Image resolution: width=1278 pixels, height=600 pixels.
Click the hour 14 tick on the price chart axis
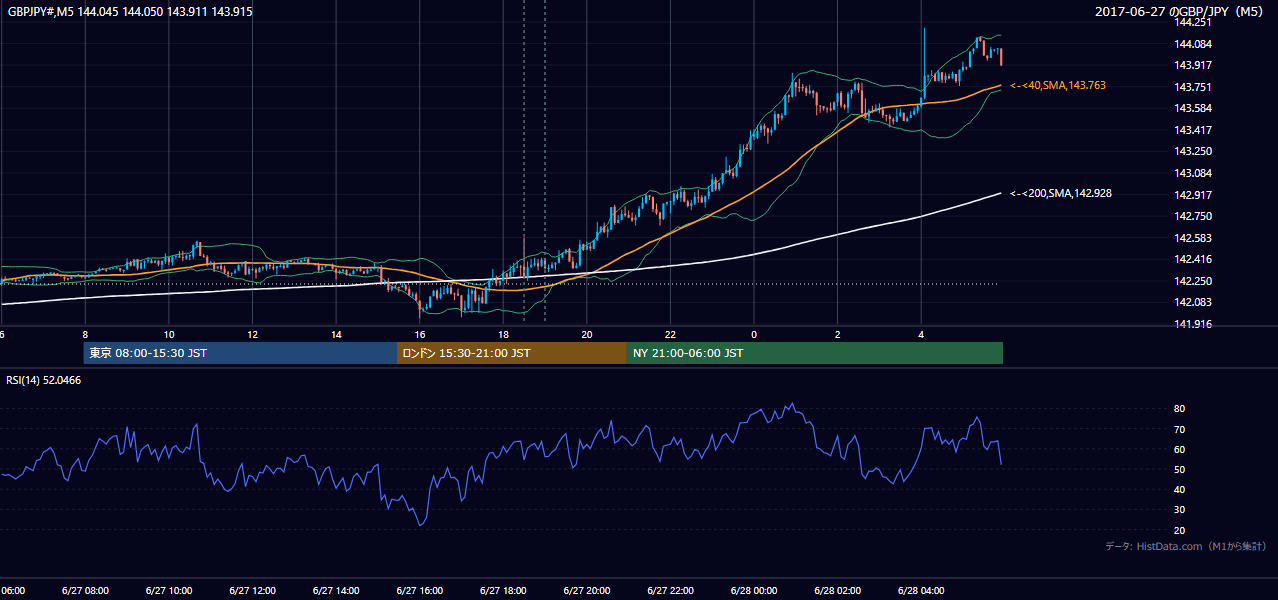[337, 335]
